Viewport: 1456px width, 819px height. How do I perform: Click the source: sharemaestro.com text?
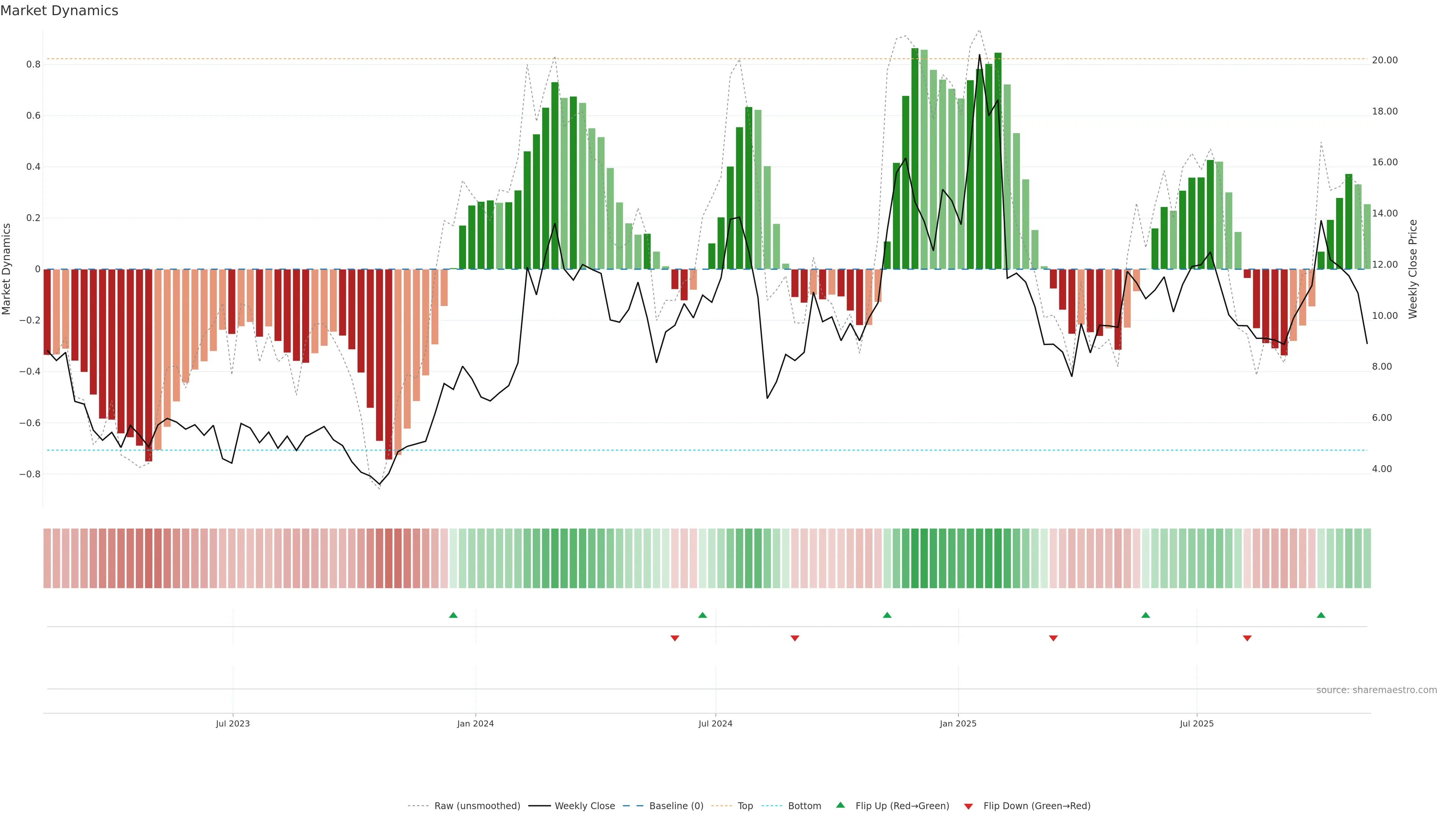tap(1376, 690)
